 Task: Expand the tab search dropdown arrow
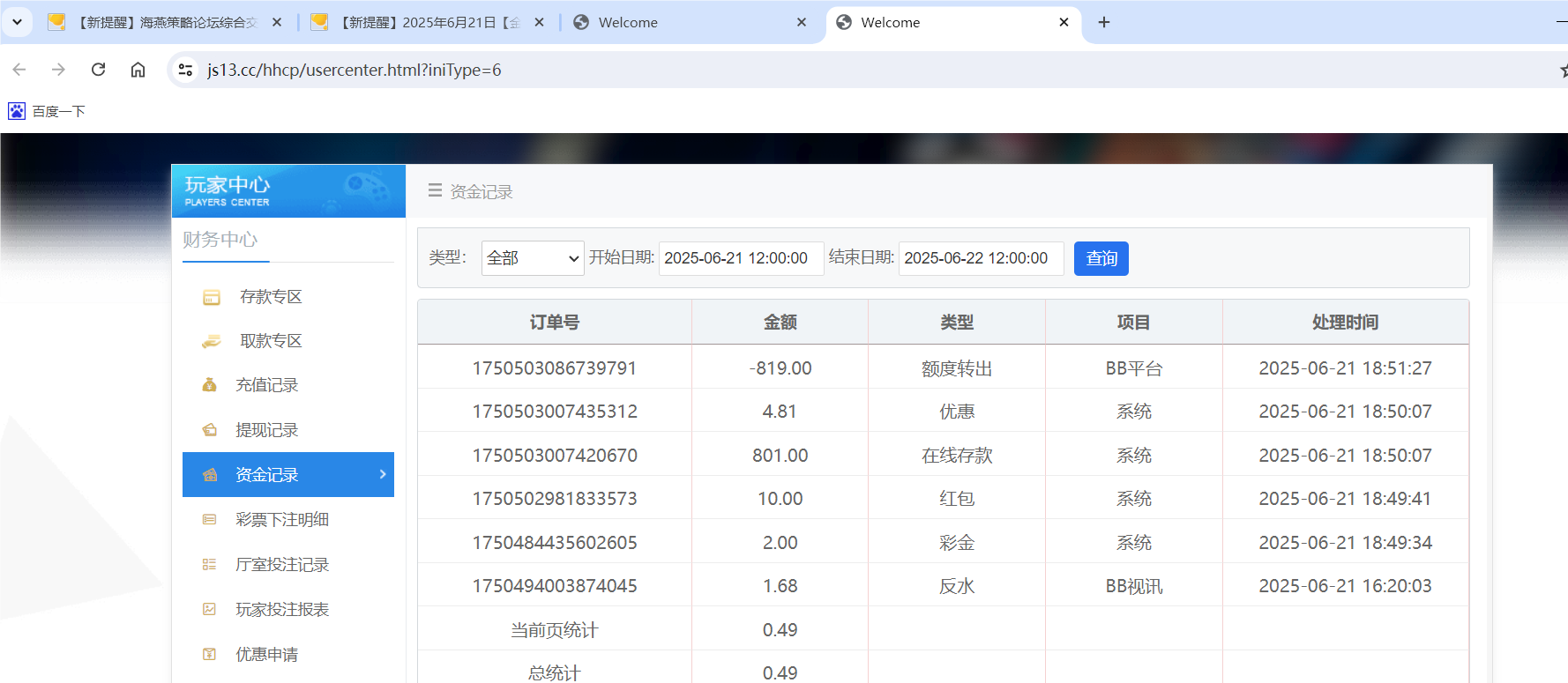[17, 22]
